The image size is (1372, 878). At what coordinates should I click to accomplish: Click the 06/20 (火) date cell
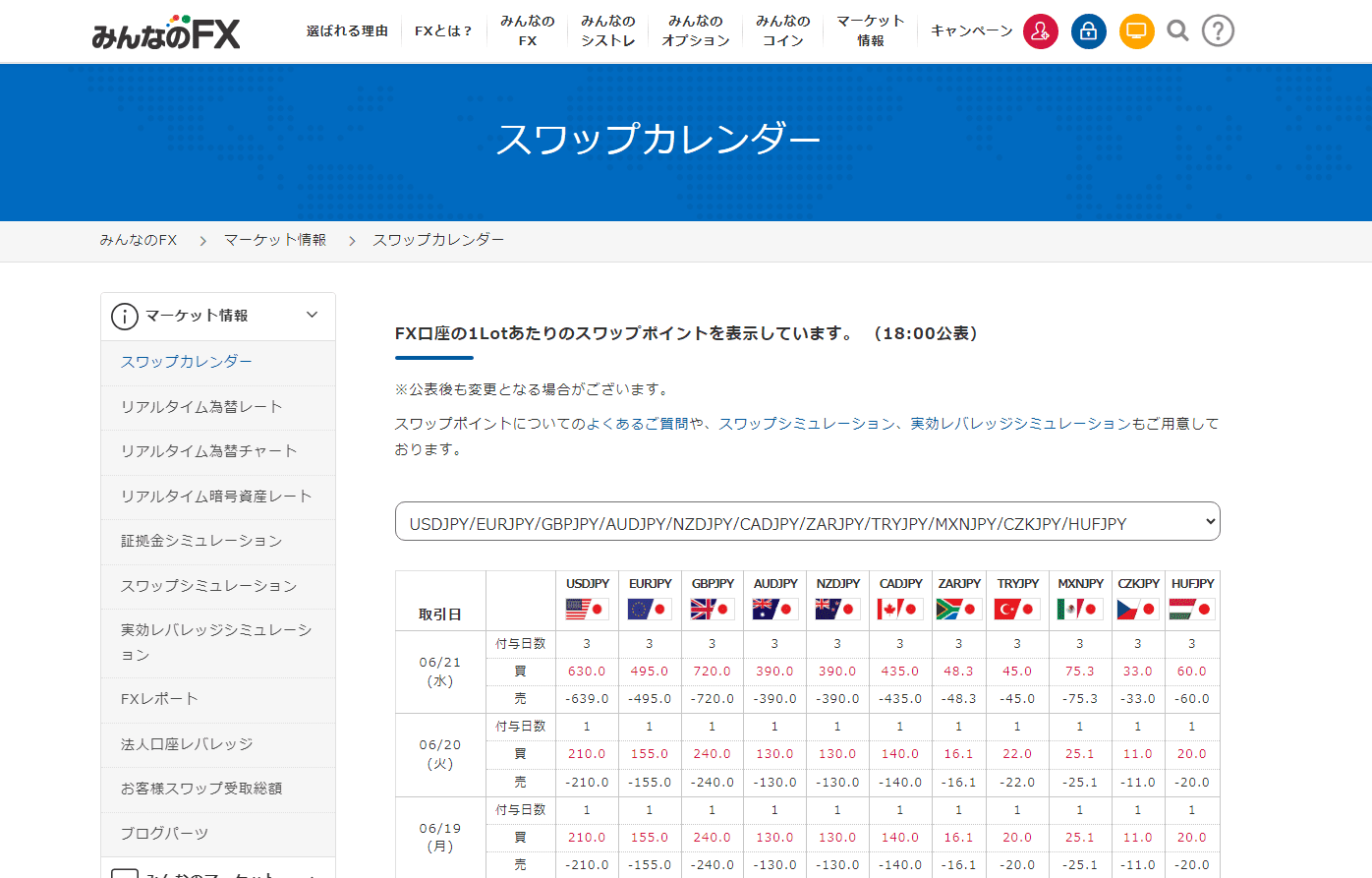(x=440, y=754)
